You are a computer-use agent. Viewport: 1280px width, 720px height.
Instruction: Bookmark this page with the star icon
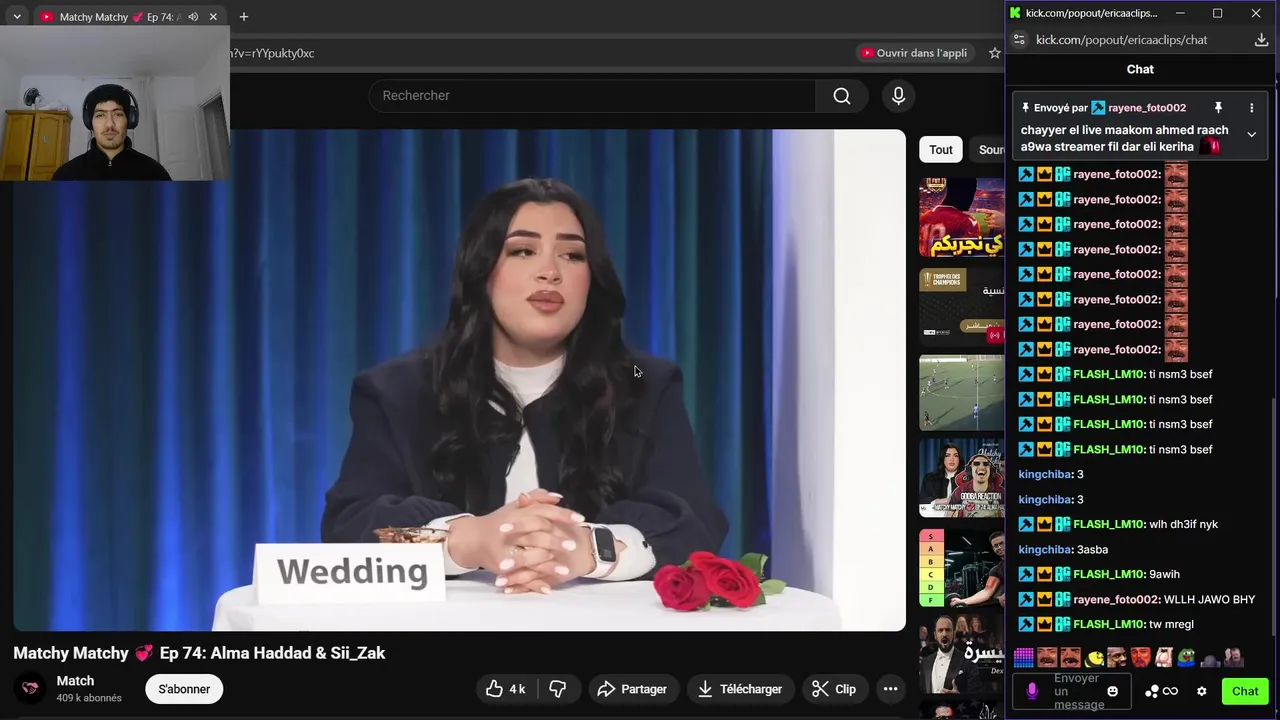click(x=994, y=53)
